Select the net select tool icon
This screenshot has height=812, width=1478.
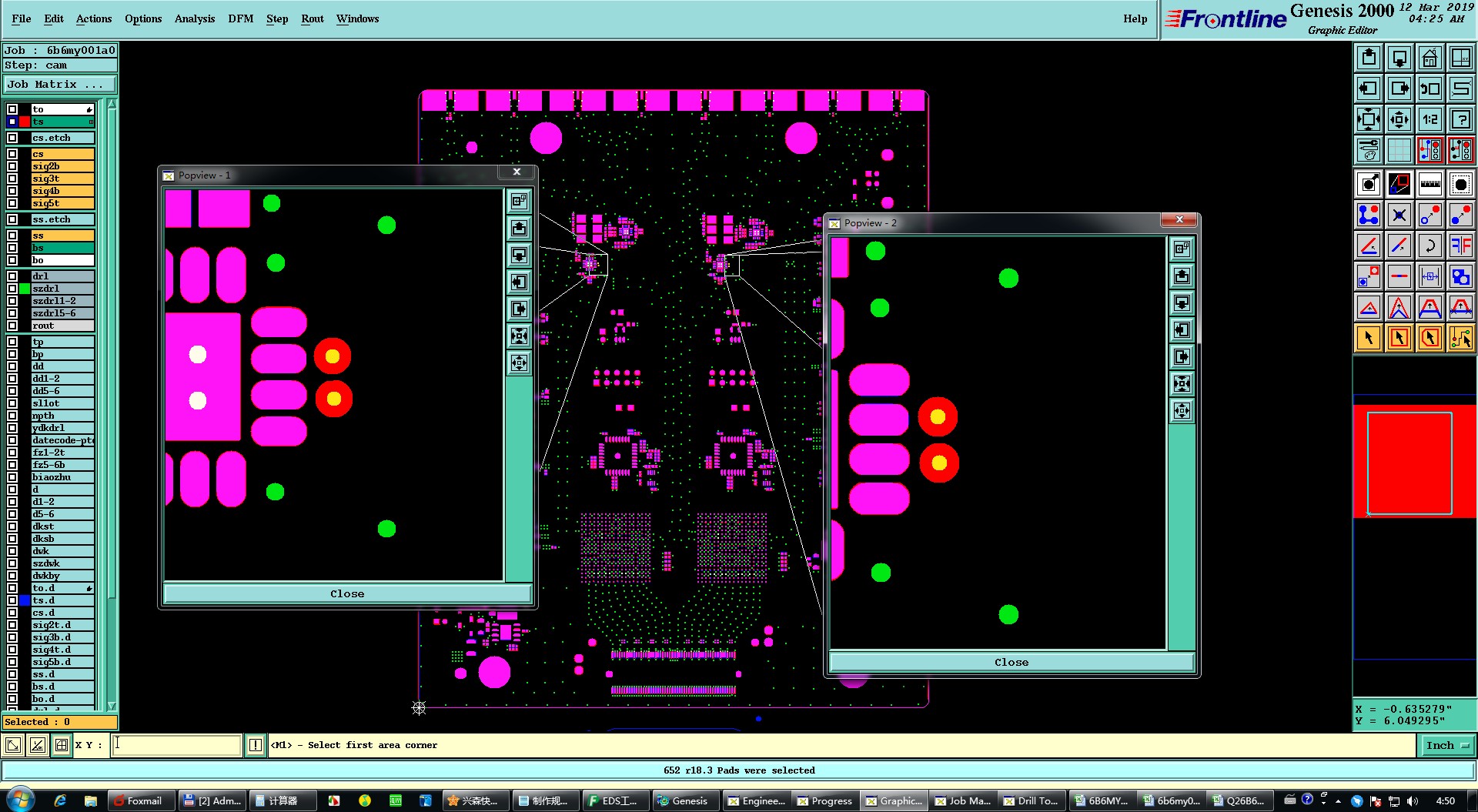tap(1461, 338)
